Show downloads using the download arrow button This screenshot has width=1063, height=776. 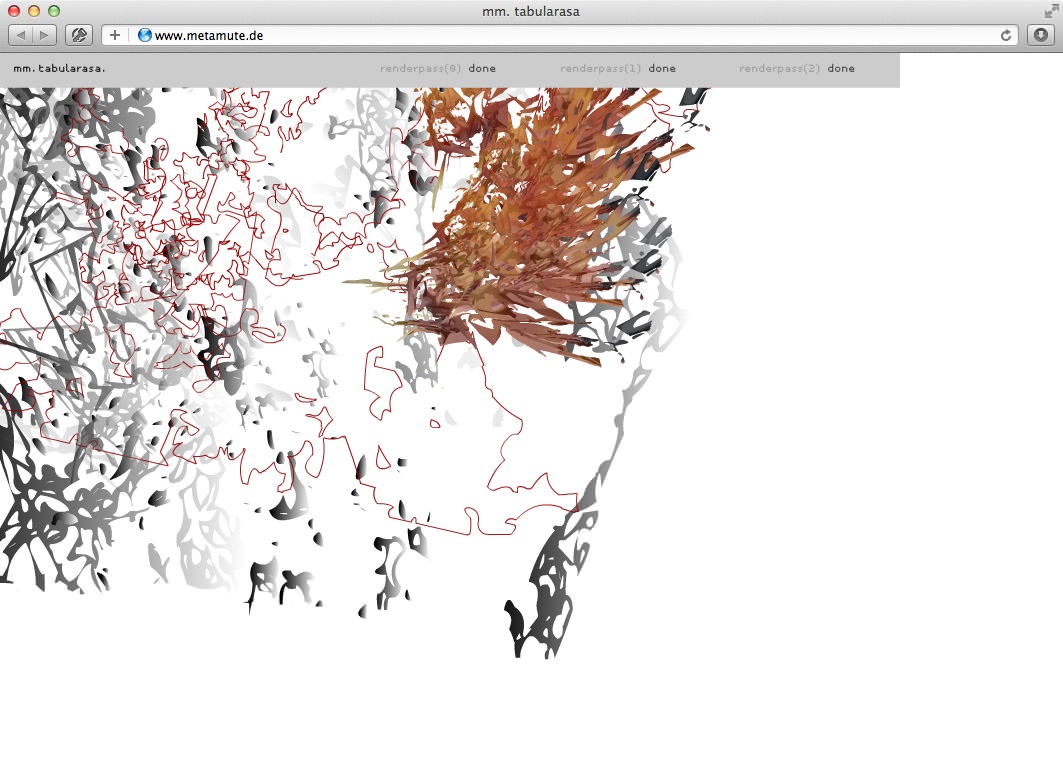tap(1041, 35)
